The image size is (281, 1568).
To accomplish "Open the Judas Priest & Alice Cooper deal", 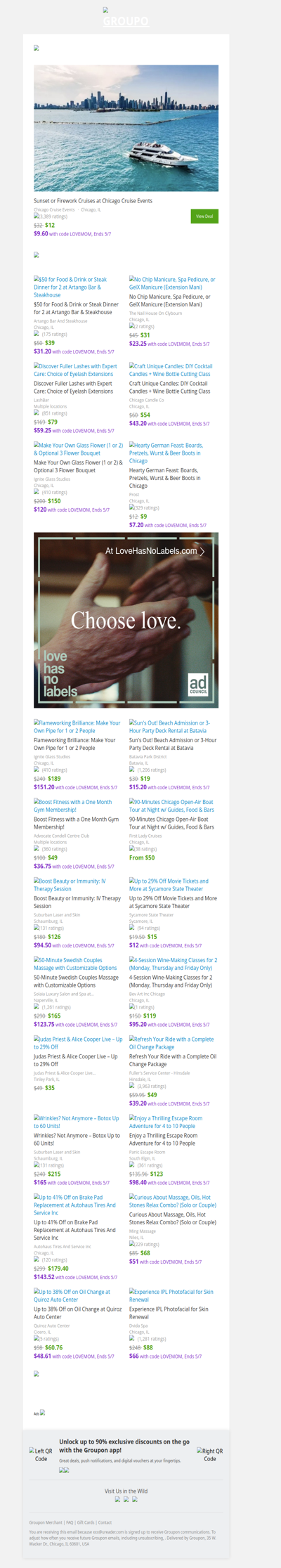I will (77, 1043).
